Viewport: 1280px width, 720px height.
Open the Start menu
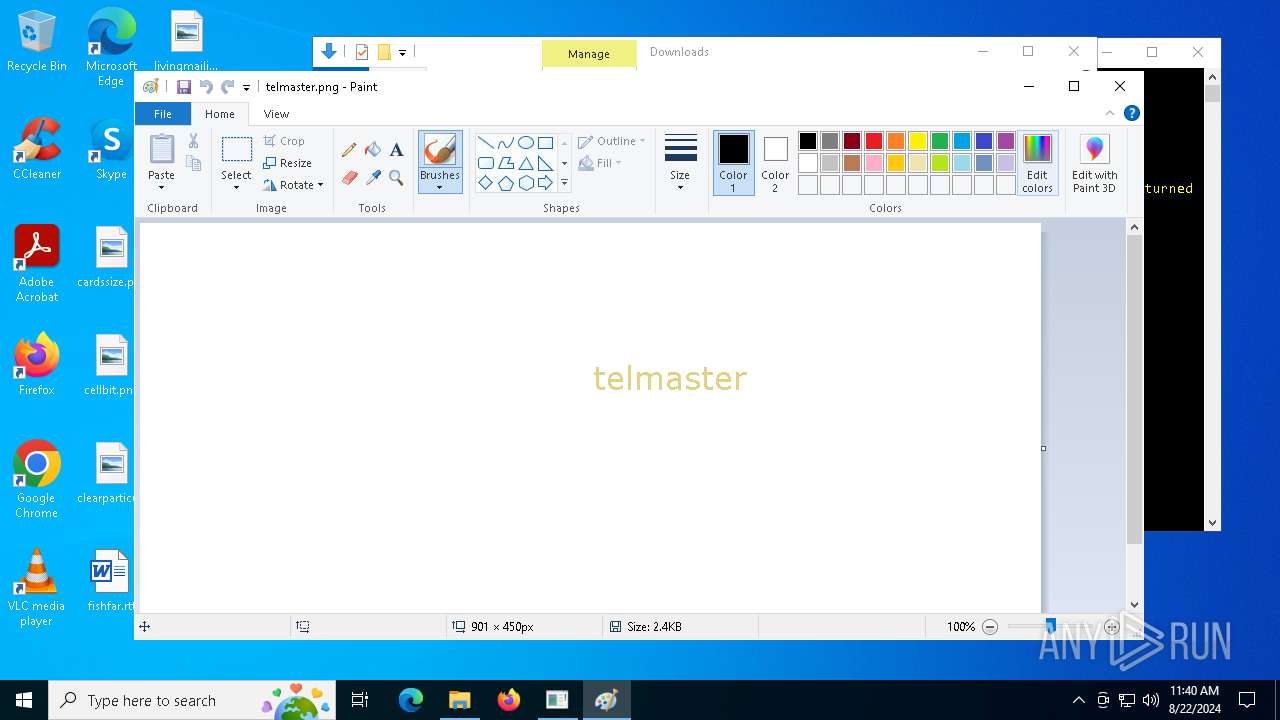point(24,700)
